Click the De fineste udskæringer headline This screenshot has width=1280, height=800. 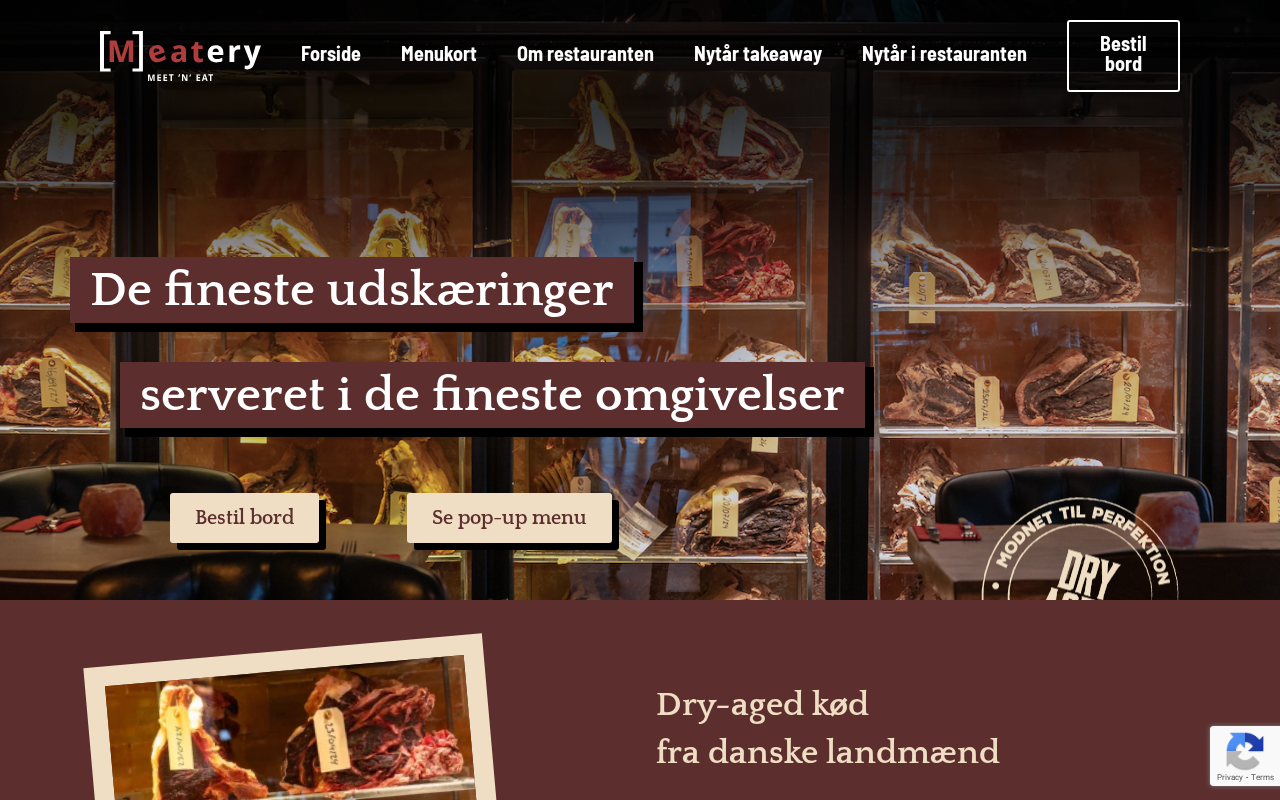click(352, 290)
